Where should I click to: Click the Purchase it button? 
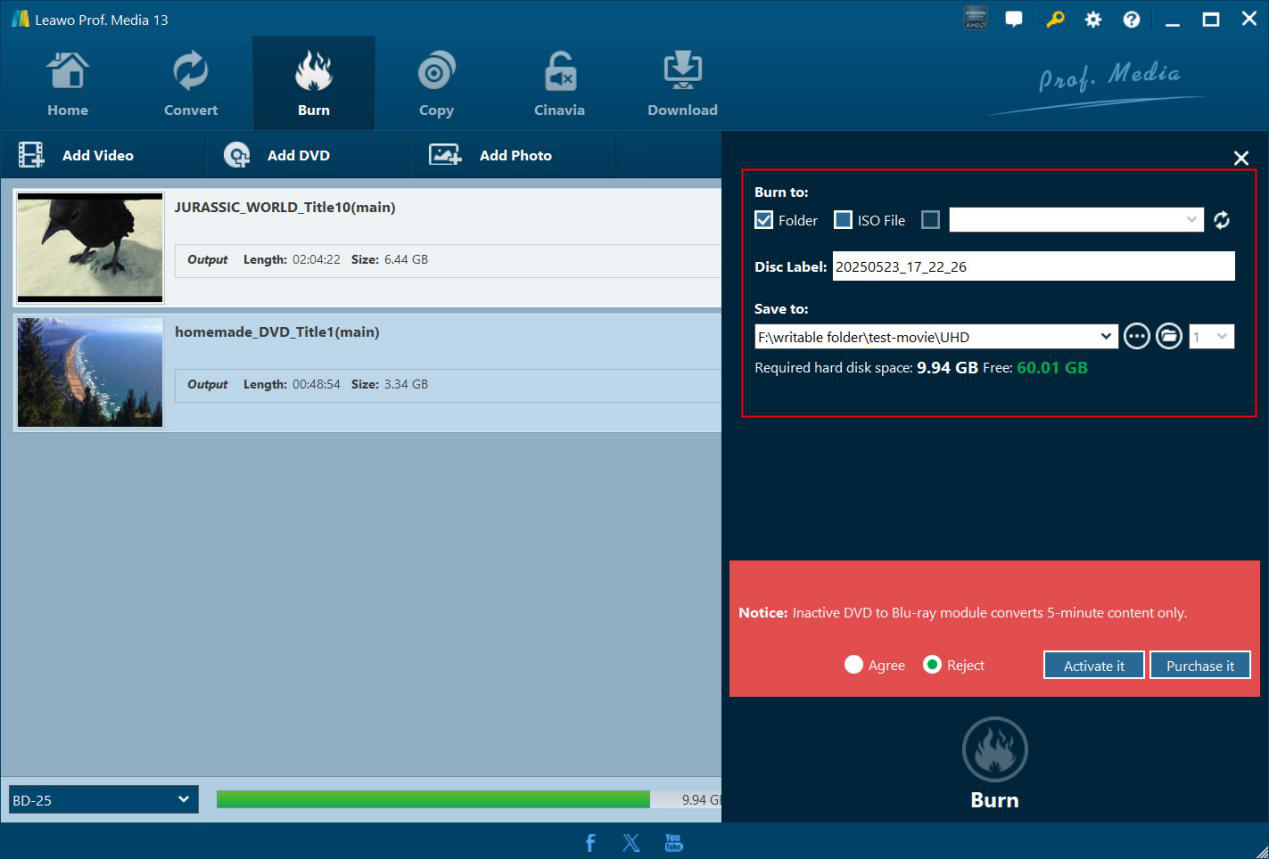tap(1200, 666)
